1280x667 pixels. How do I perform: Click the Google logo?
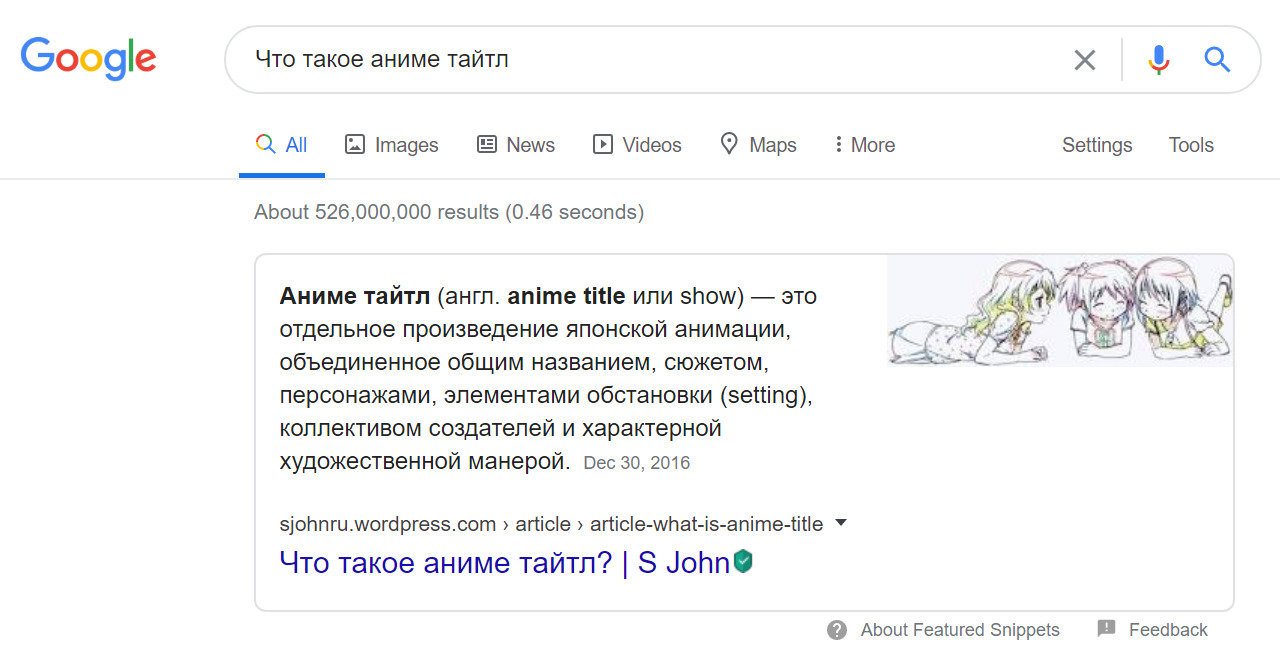tap(88, 59)
